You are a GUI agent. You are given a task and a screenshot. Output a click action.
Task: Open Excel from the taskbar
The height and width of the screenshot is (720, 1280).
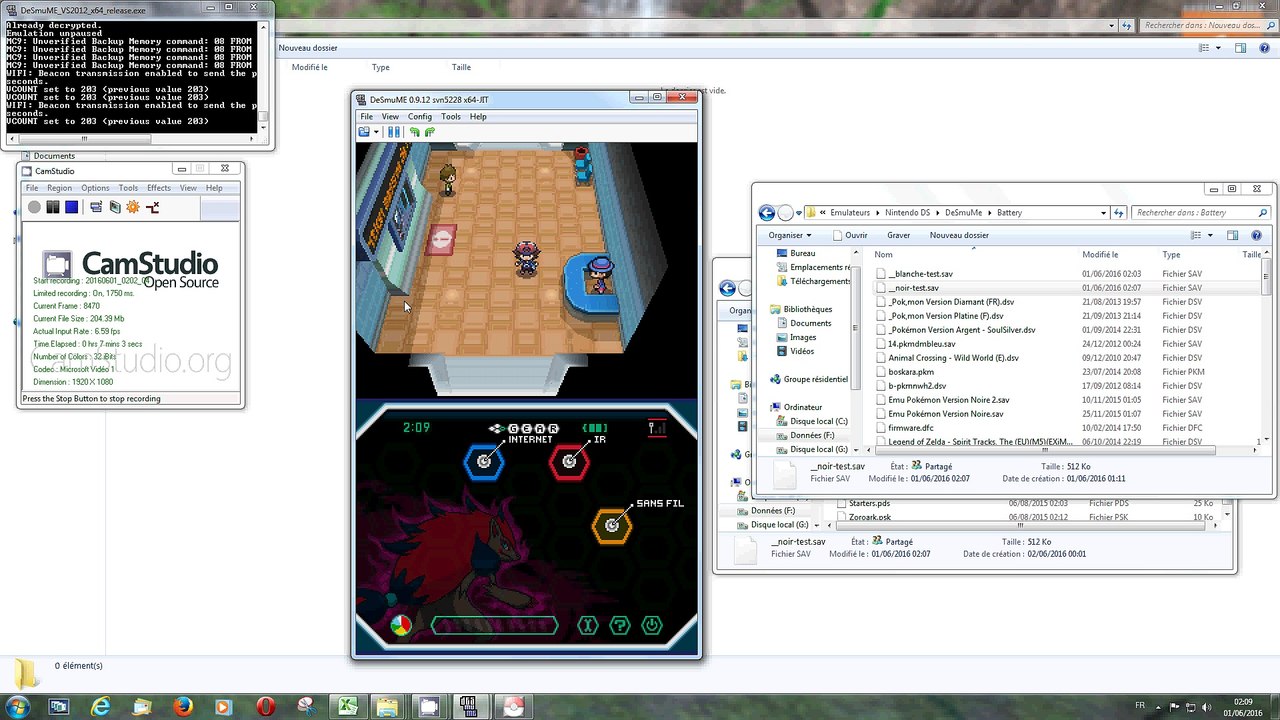point(347,706)
